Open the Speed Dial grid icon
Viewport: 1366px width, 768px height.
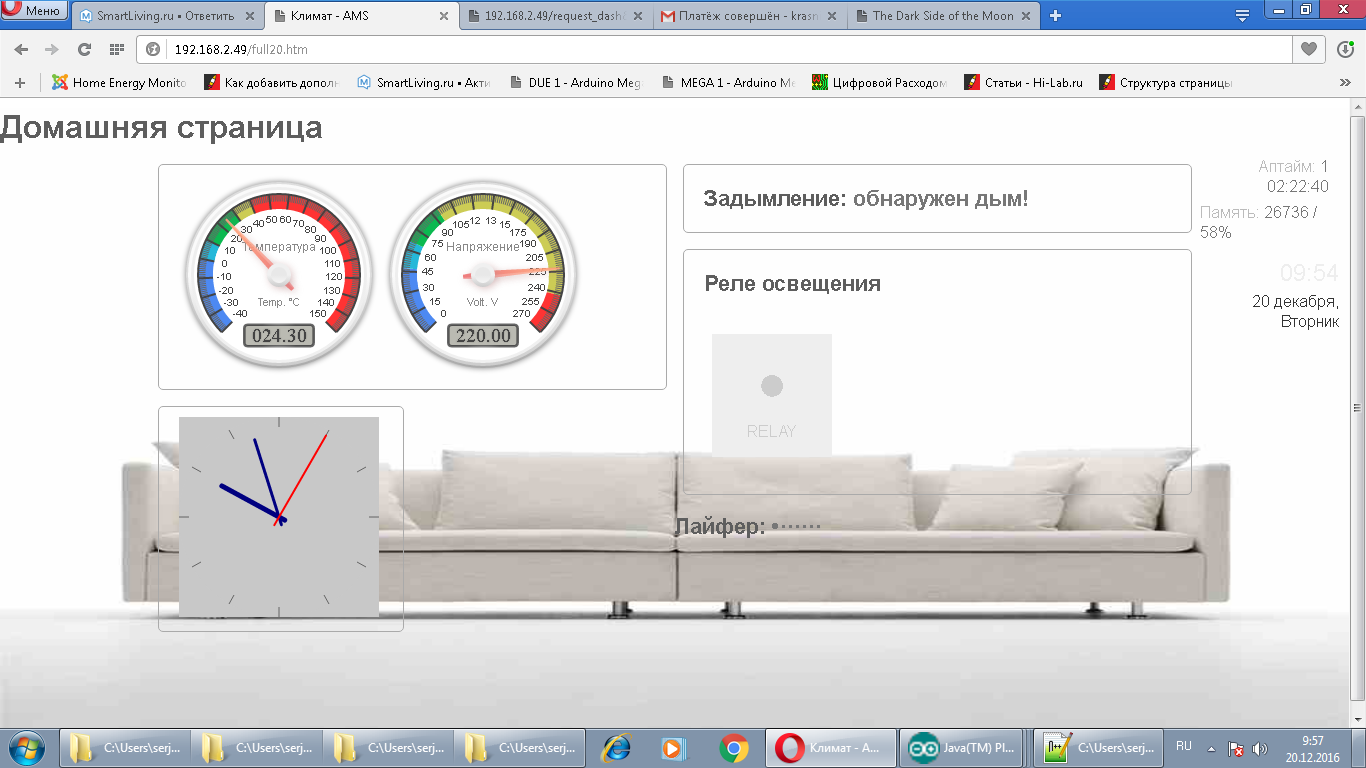point(116,49)
